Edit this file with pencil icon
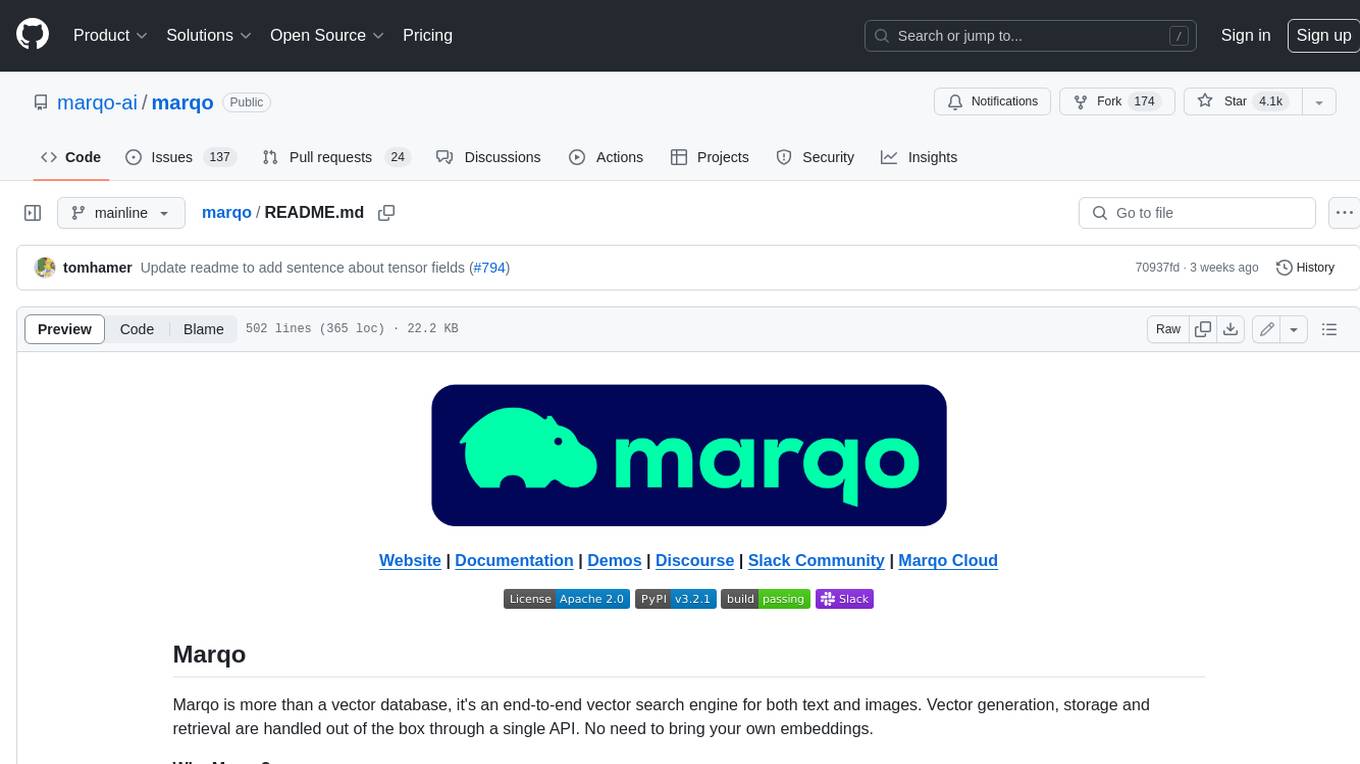This screenshot has width=1360, height=764. (x=1267, y=329)
